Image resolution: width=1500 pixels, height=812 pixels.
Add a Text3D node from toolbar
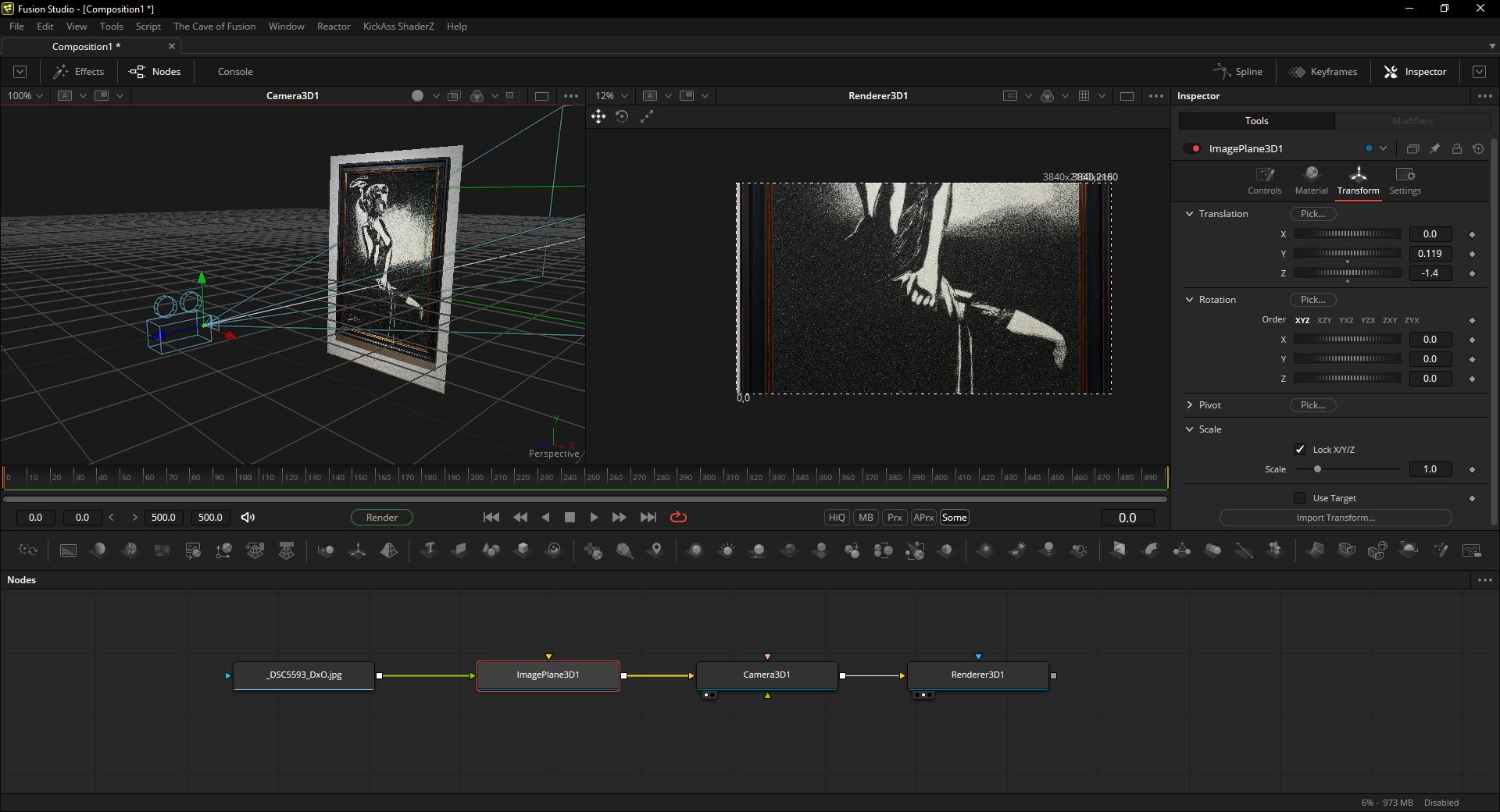[x=428, y=550]
